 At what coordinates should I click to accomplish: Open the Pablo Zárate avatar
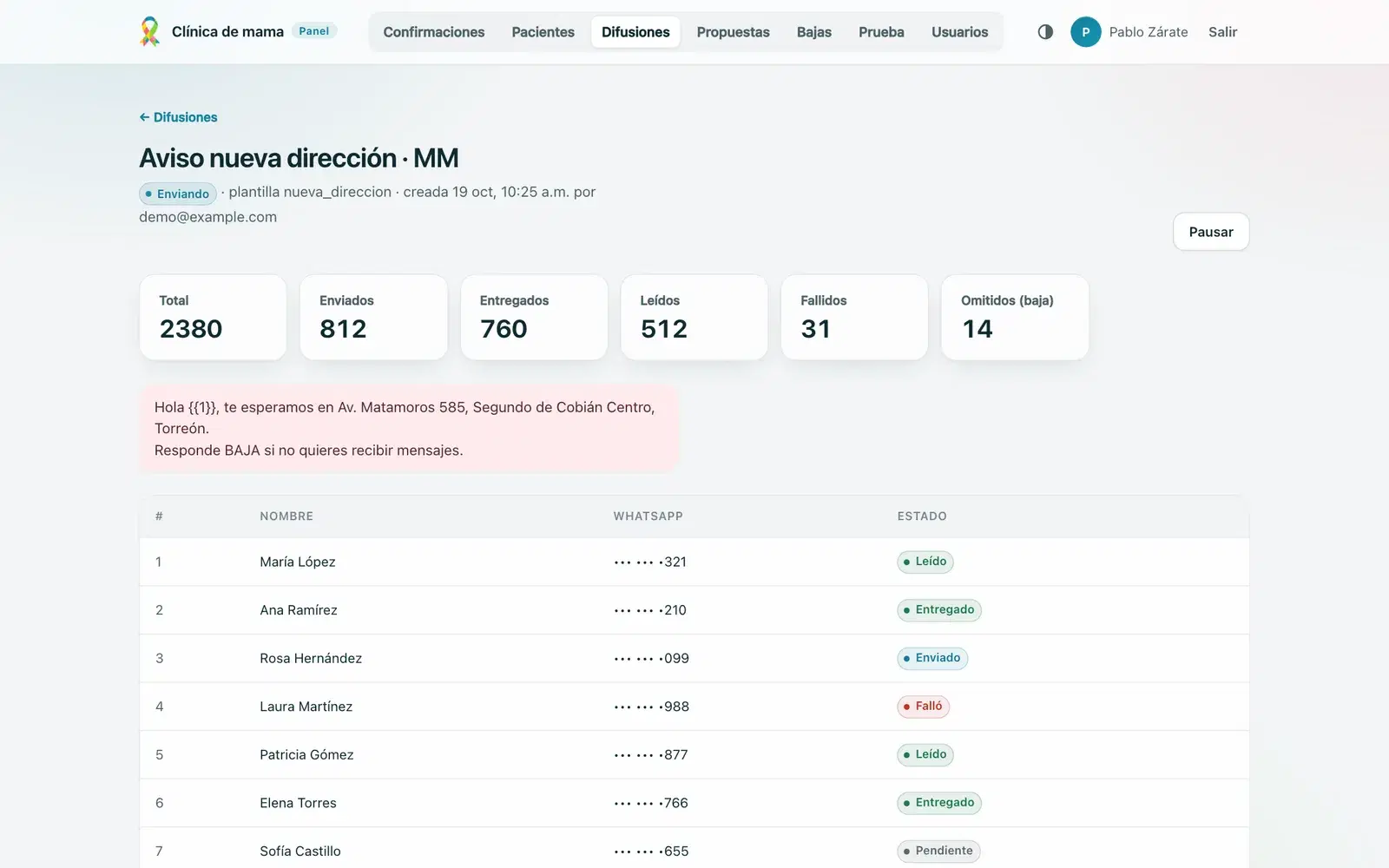1085,32
